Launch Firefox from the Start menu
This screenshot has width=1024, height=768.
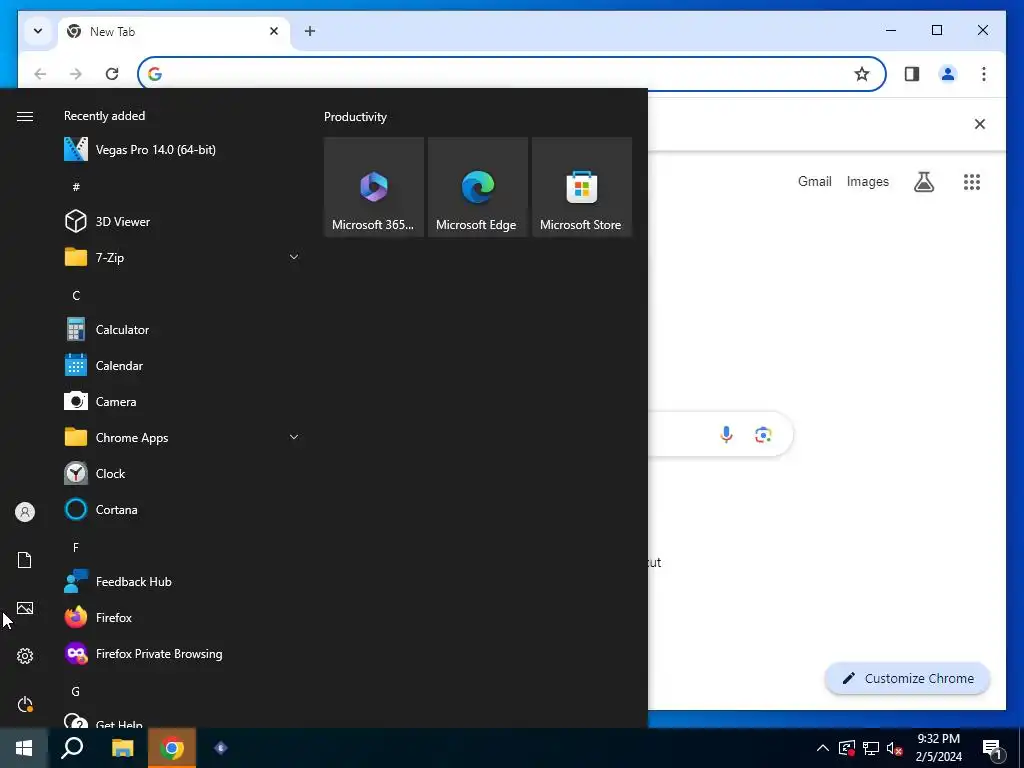[x=183, y=617]
